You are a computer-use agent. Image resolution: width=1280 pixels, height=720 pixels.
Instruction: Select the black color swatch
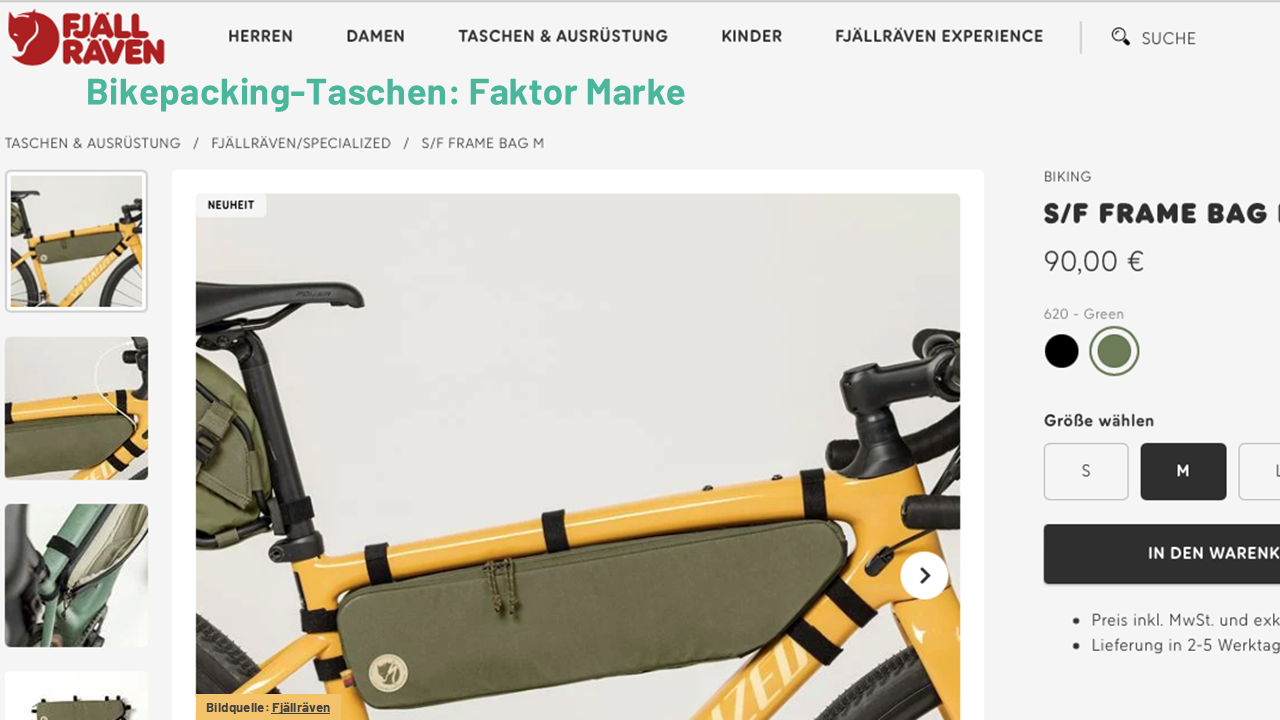pyautogui.click(x=1061, y=351)
